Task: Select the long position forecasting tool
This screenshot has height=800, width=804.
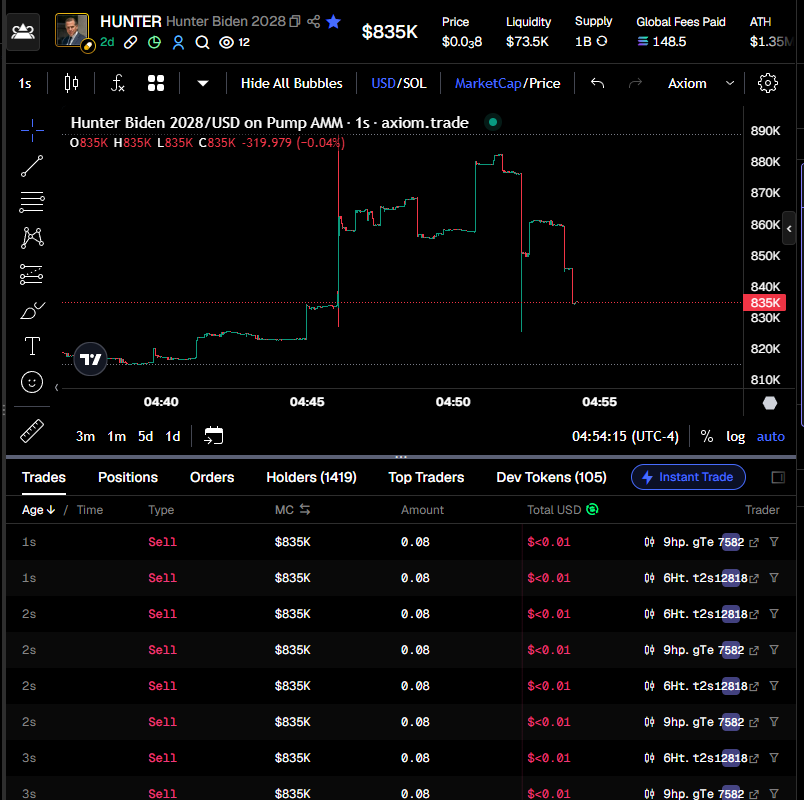Action: (32, 274)
